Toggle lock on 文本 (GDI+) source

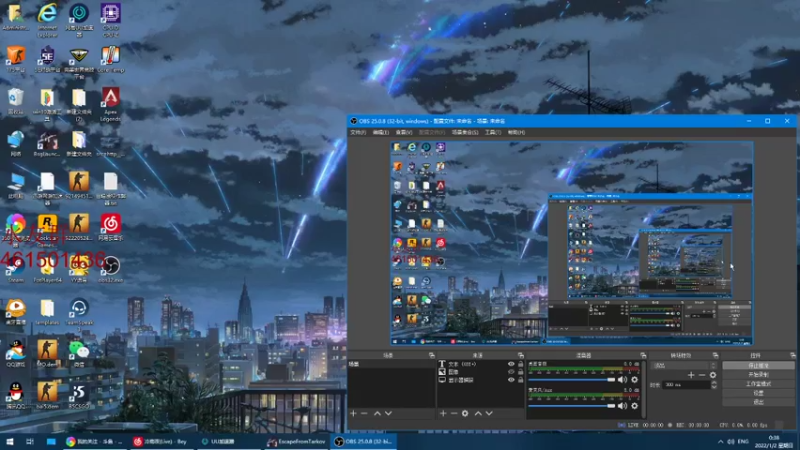click(x=520, y=364)
